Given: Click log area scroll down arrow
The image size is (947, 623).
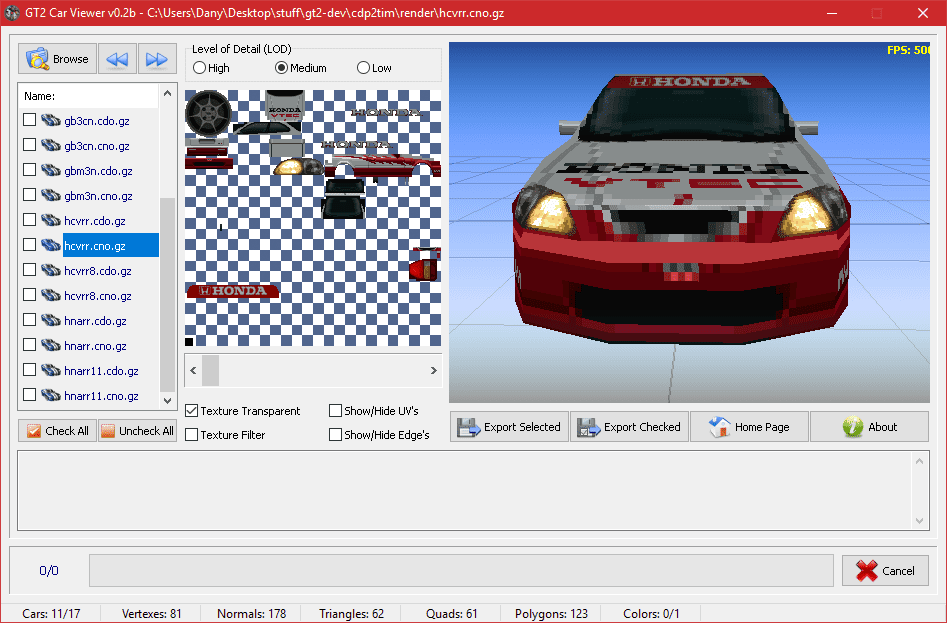Looking at the screenshot, I should 919,520.
